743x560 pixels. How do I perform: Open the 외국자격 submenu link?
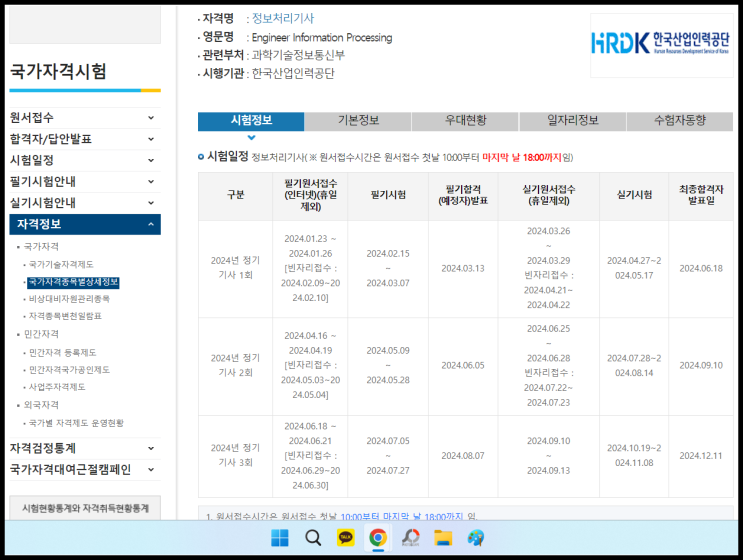coord(41,405)
